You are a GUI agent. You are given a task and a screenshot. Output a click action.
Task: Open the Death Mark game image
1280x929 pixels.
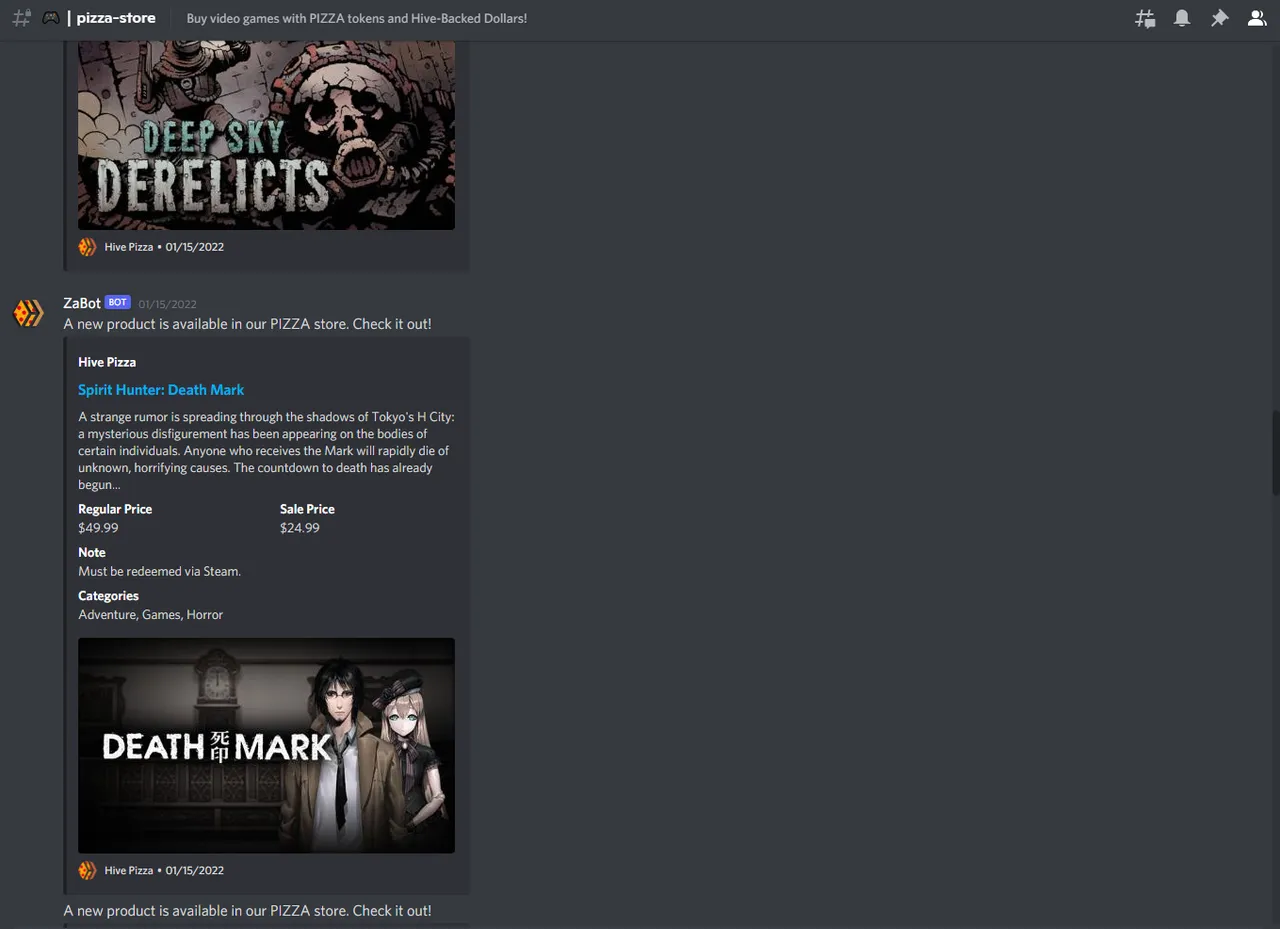(x=266, y=745)
